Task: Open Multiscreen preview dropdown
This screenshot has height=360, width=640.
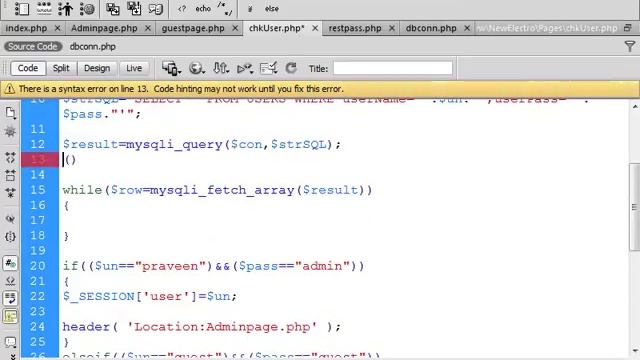Action: click(171, 68)
